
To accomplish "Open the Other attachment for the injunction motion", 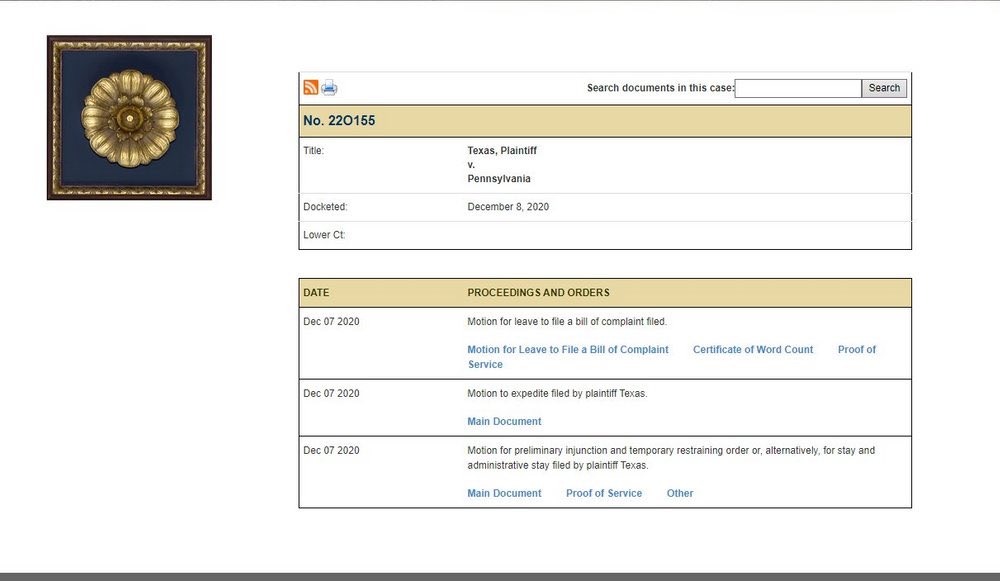I will (x=680, y=493).
